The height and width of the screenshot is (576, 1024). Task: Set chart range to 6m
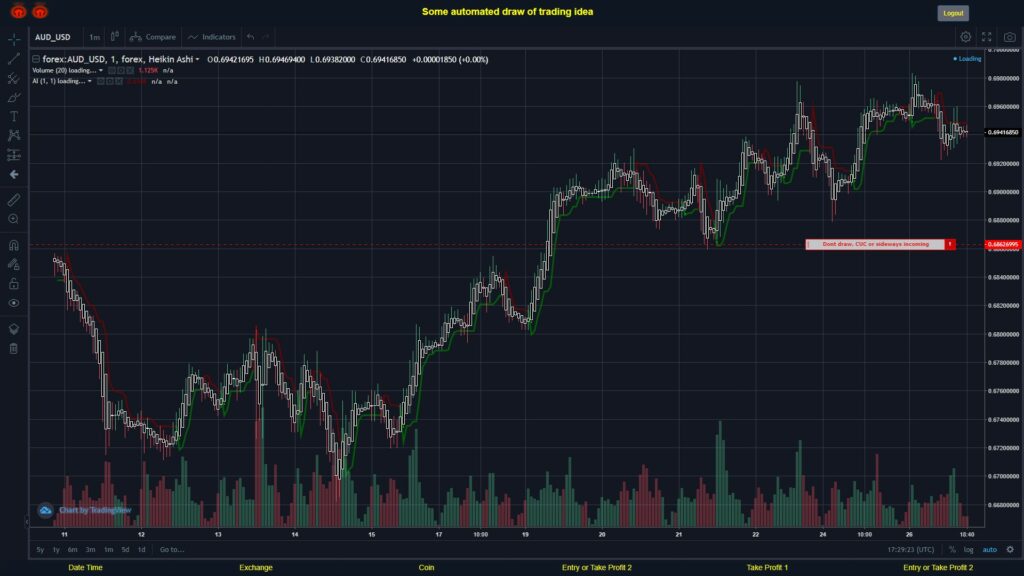[72, 550]
